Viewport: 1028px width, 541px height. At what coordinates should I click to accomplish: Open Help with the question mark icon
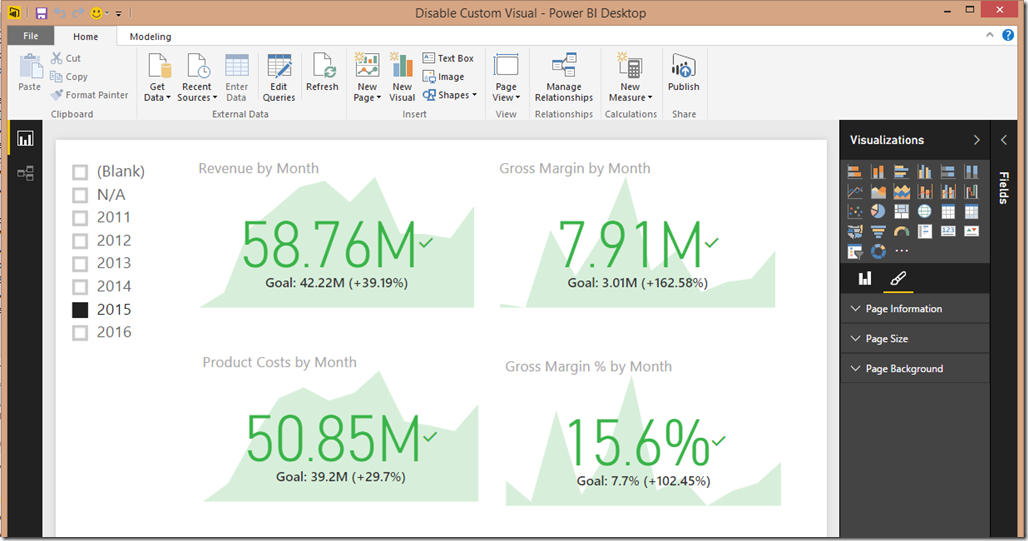1008,35
